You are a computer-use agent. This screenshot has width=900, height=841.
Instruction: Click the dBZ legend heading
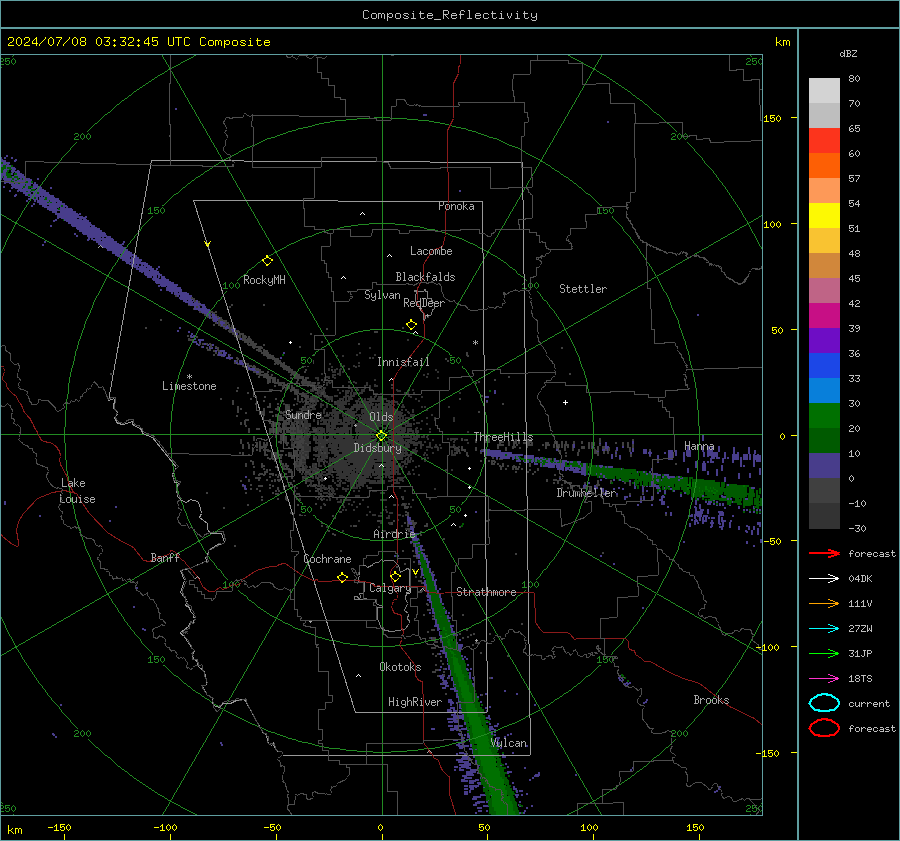[x=848, y=53]
